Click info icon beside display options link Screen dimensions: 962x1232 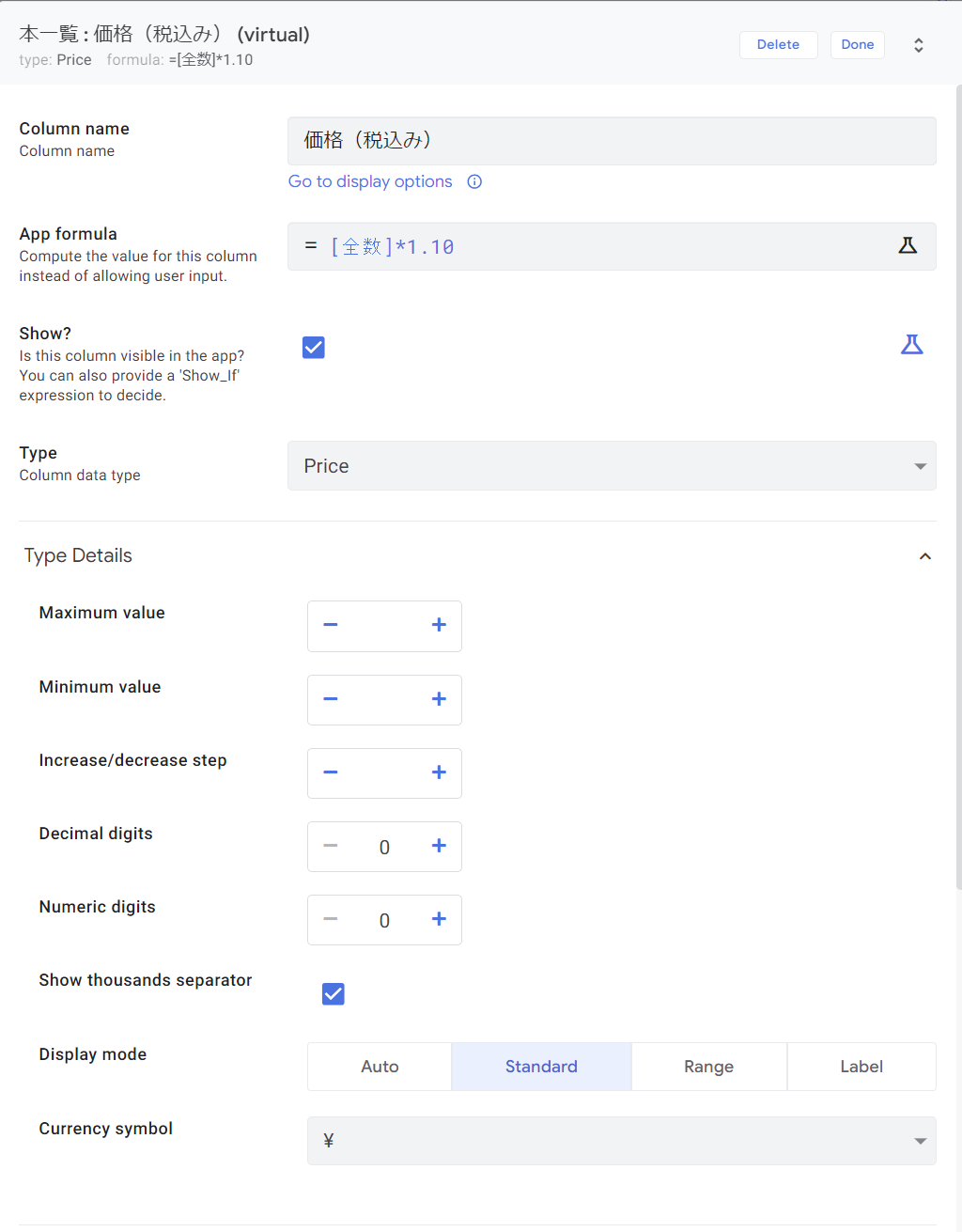(474, 182)
